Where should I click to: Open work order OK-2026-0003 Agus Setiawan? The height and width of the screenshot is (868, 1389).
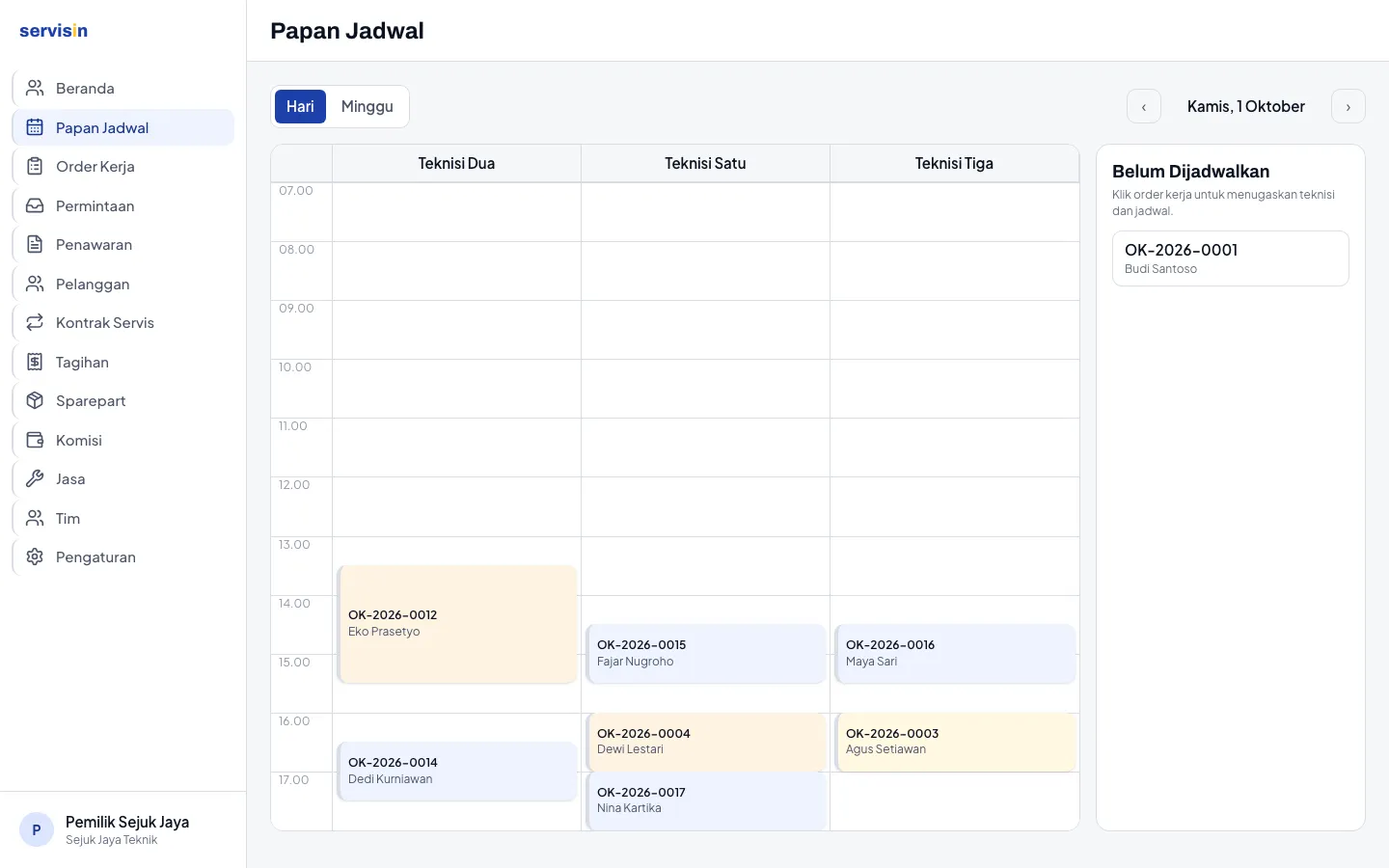(x=955, y=742)
